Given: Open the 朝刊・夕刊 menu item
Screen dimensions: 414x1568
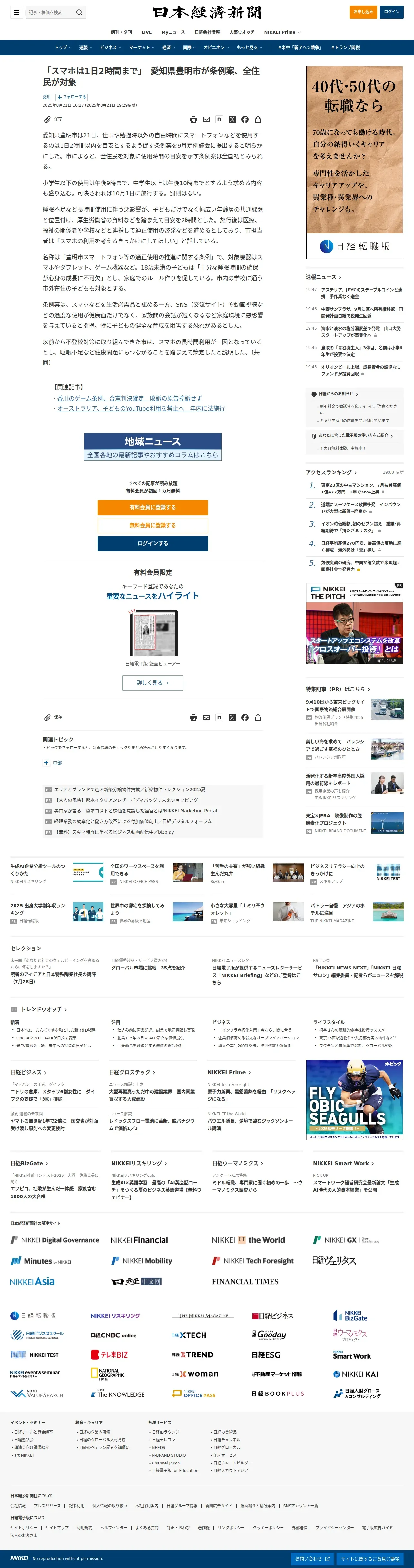Looking at the screenshot, I should [121, 32].
